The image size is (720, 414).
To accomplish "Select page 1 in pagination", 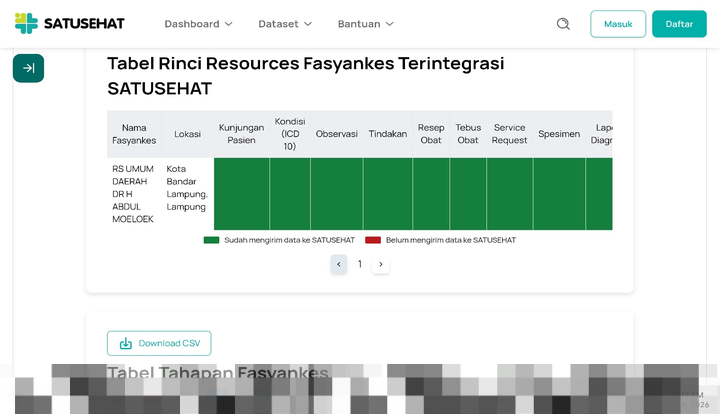I will click(360, 264).
